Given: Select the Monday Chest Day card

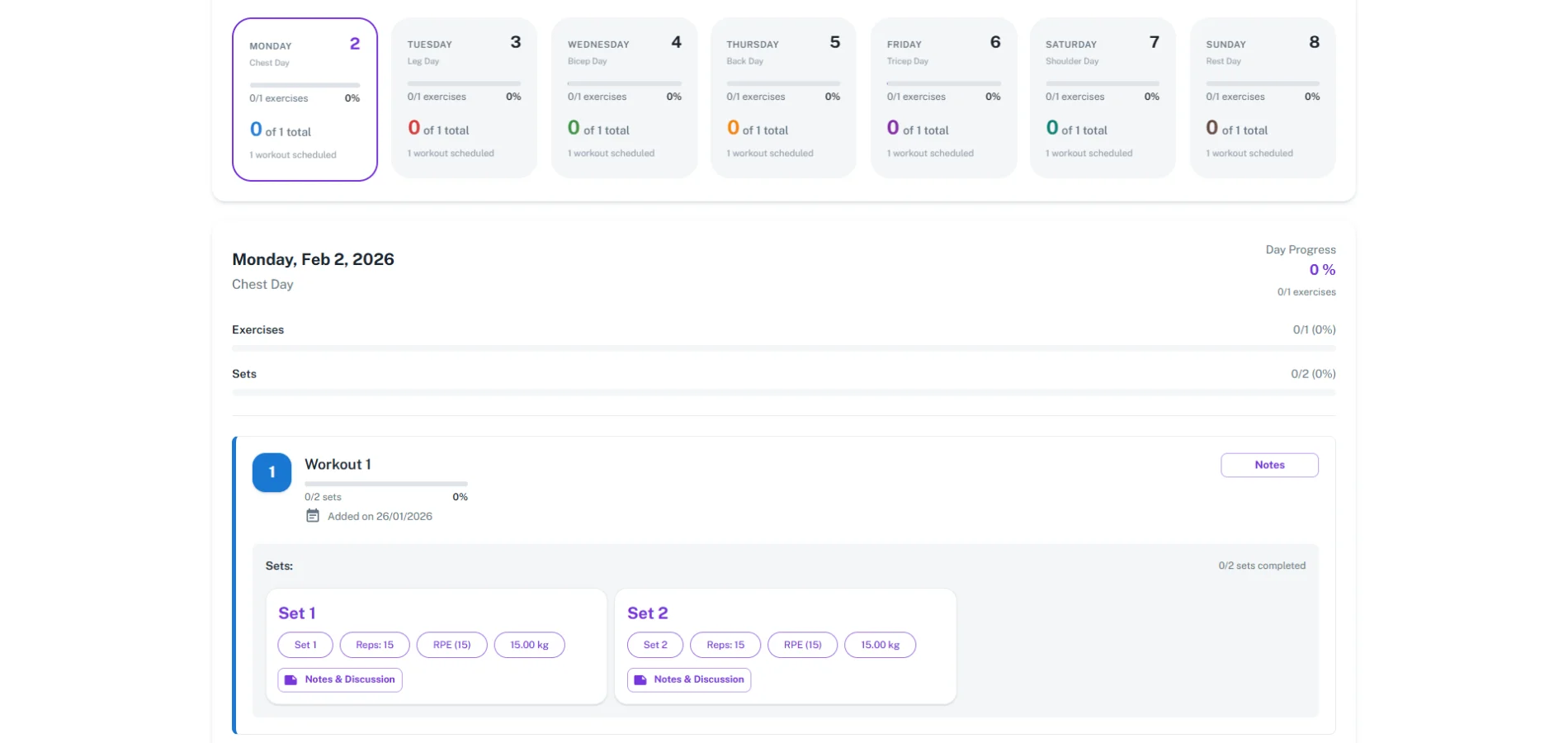Looking at the screenshot, I should [x=305, y=99].
